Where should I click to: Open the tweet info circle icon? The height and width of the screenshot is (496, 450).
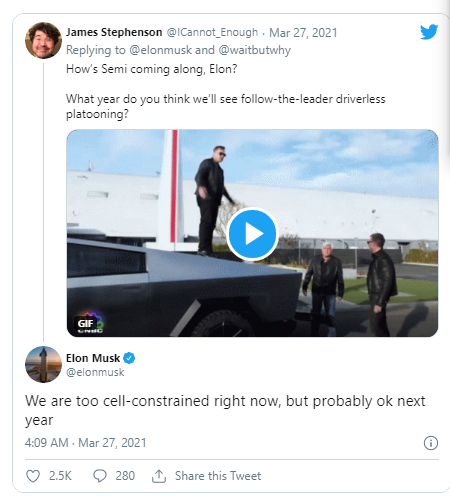click(x=431, y=443)
